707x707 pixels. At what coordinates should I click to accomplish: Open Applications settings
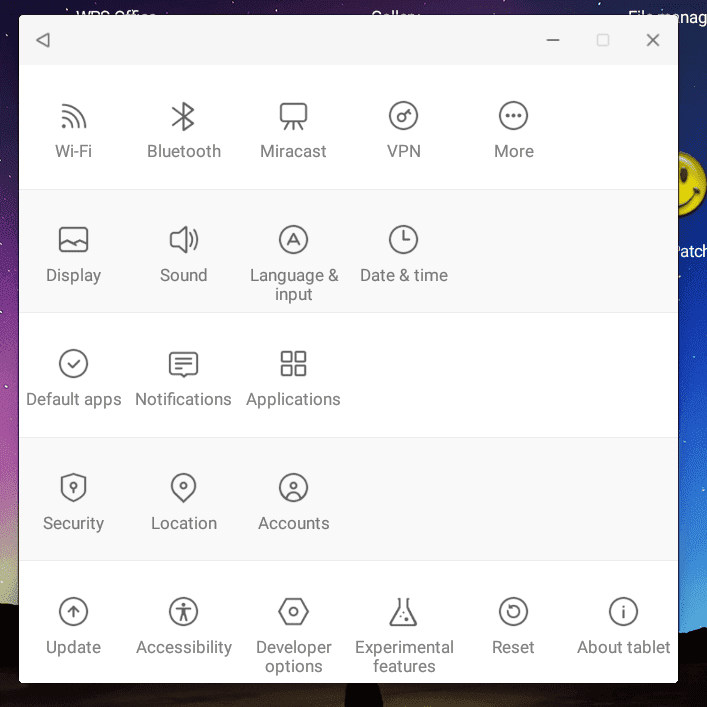click(294, 378)
